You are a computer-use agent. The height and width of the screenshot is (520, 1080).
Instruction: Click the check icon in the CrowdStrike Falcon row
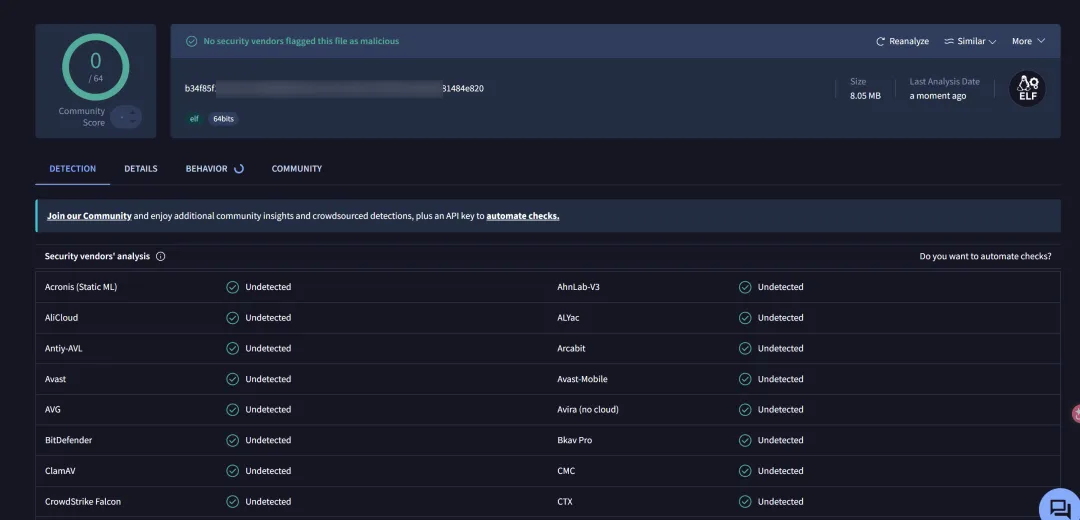(x=233, y=501)
